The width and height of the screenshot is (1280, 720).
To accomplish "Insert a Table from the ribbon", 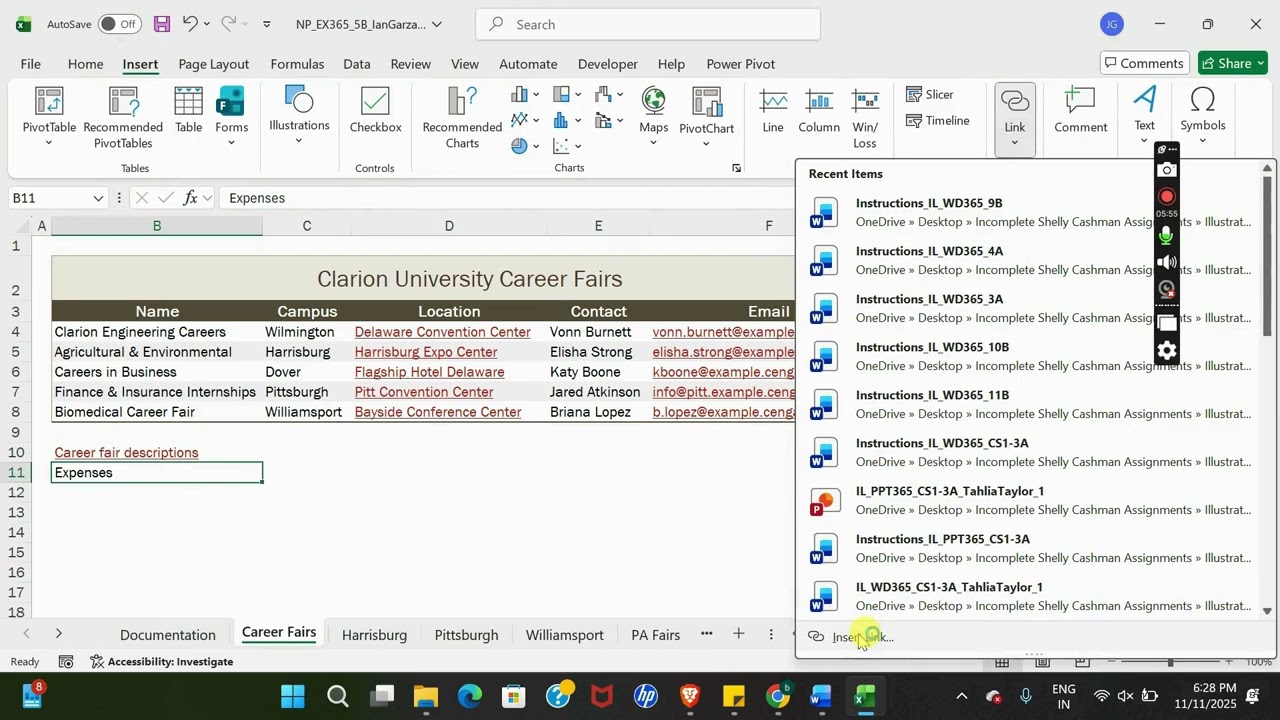I will tap(188, 110).
